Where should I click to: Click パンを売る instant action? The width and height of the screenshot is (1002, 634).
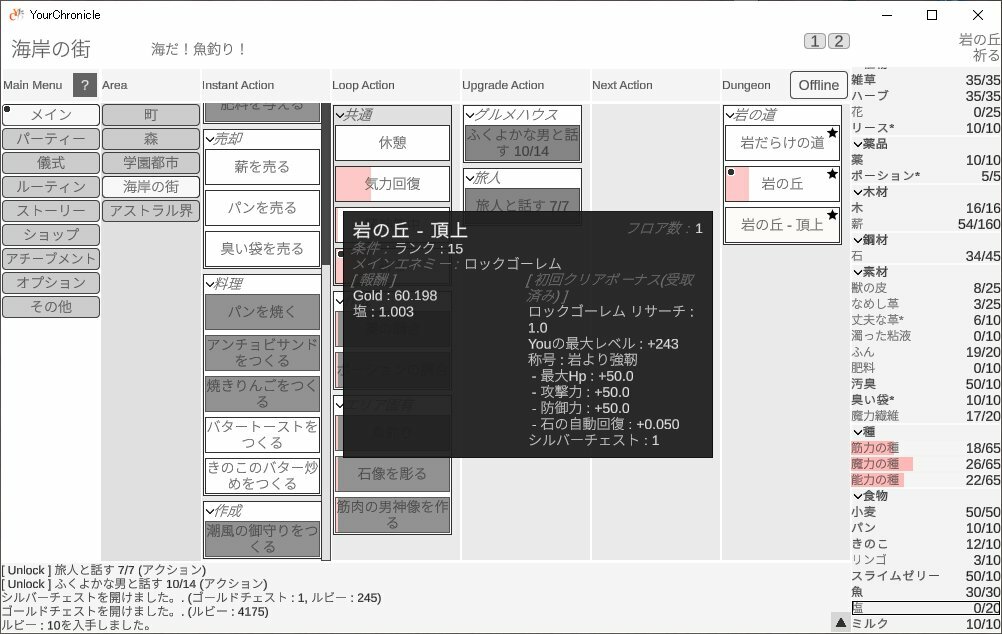pos(262,208)
